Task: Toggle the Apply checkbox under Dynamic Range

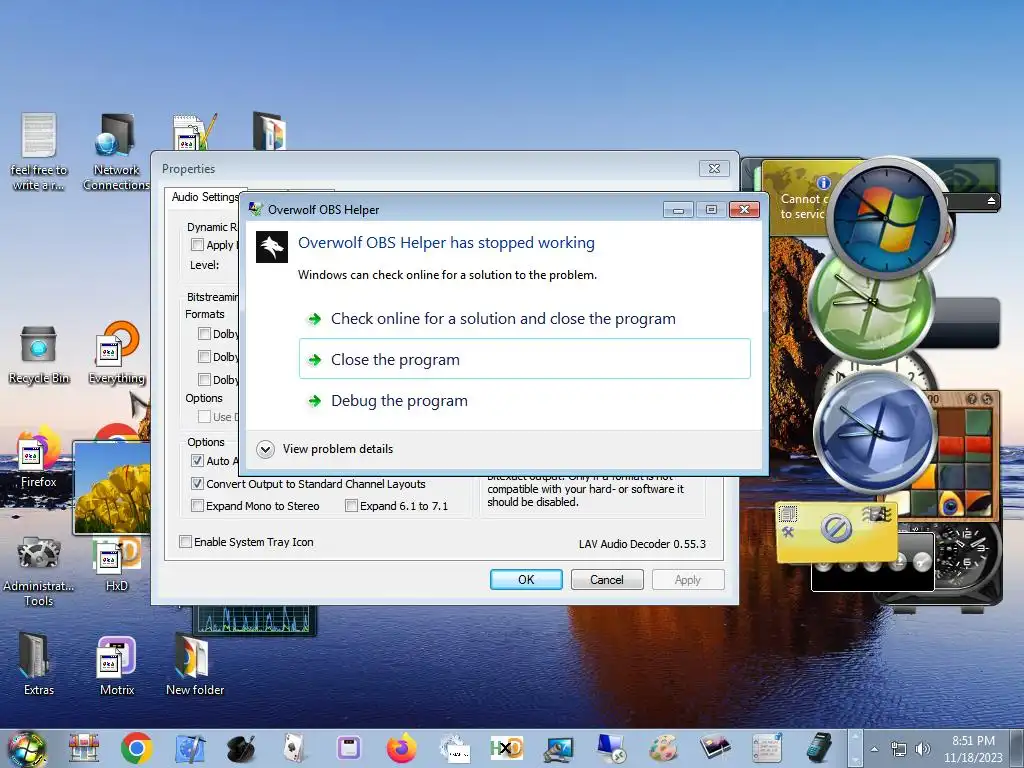Action: click(197, 244)
